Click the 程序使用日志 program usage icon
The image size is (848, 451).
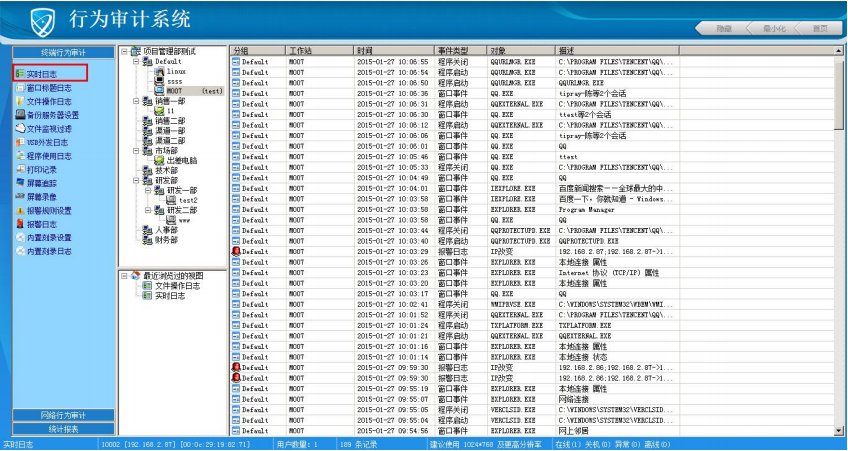pos(20,156)
